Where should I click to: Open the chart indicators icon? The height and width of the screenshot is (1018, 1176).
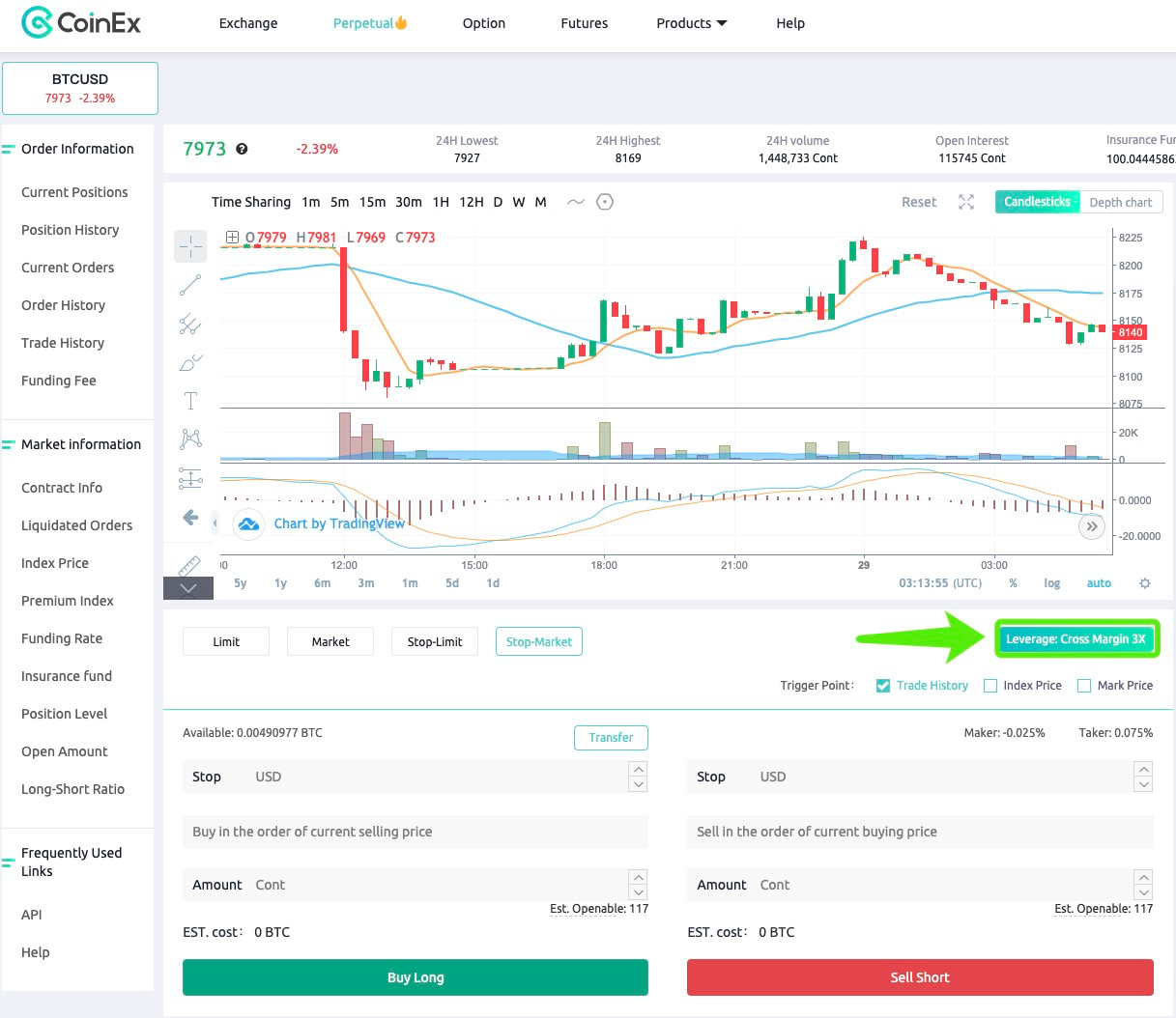click(575, 202)
